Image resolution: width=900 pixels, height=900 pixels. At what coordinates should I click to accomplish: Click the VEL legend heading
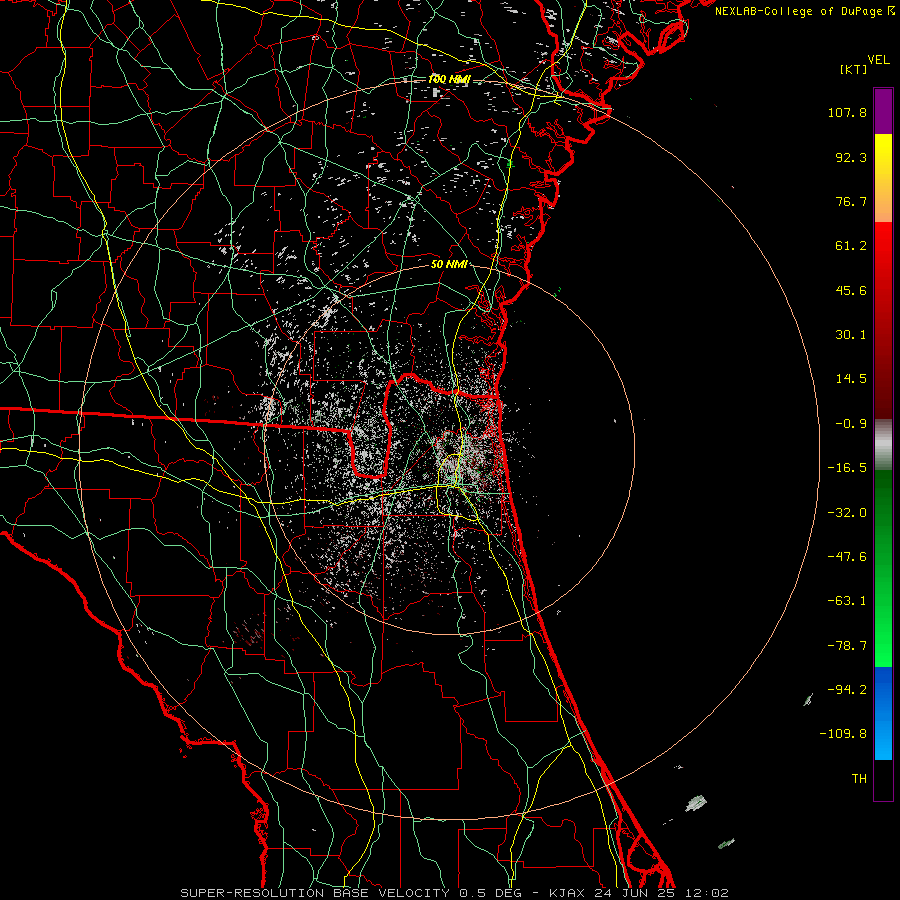click(x=878, y=59)
